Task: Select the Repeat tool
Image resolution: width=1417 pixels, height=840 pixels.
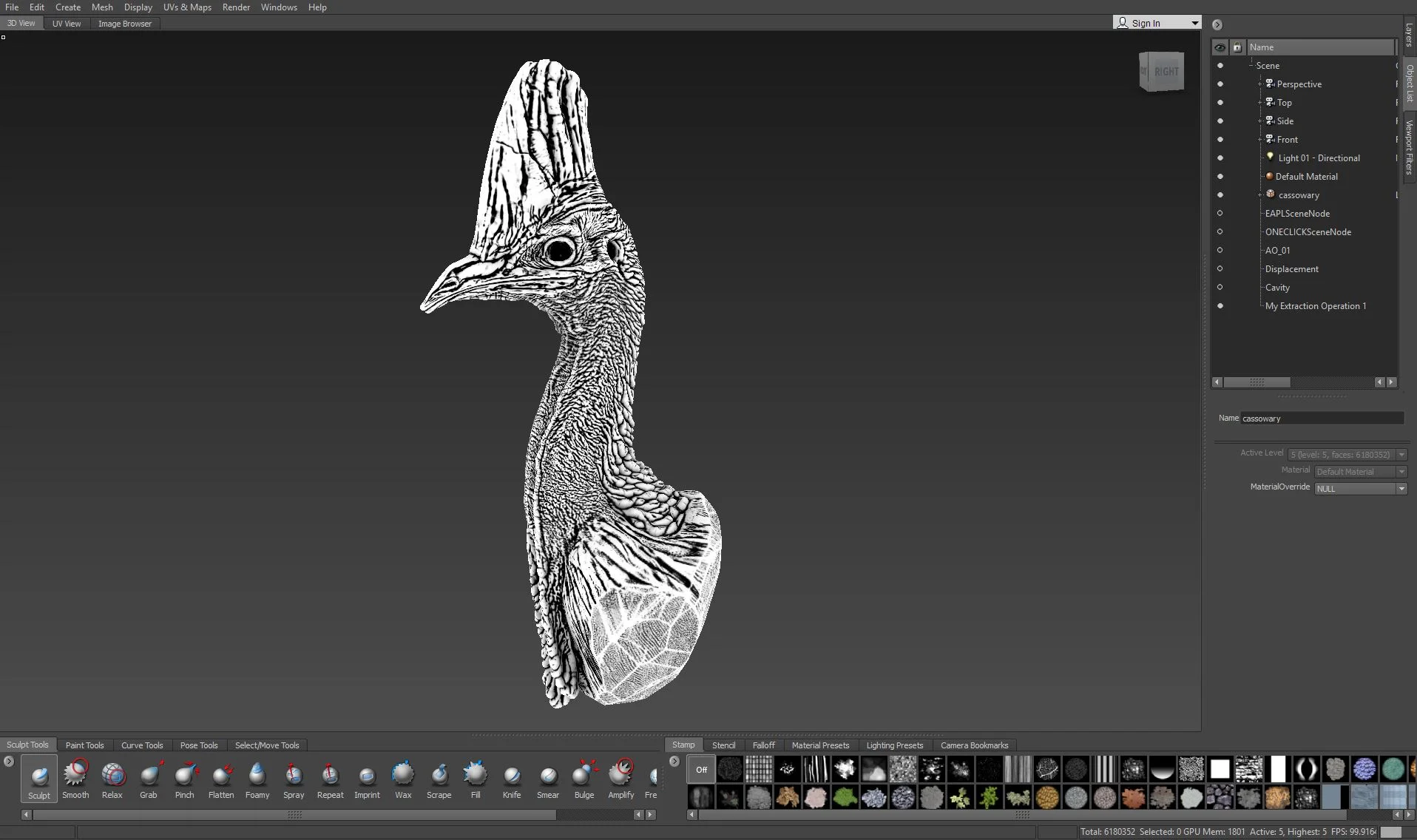Action: [330, 779]
